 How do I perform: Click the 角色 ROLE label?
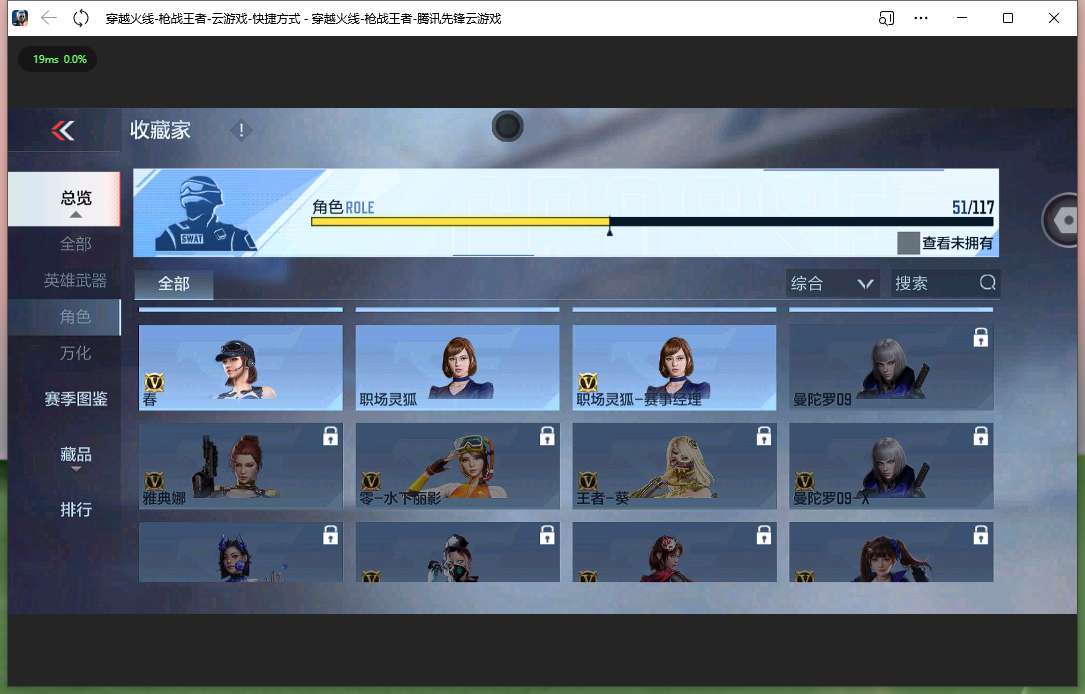click(x=343, y=207)
